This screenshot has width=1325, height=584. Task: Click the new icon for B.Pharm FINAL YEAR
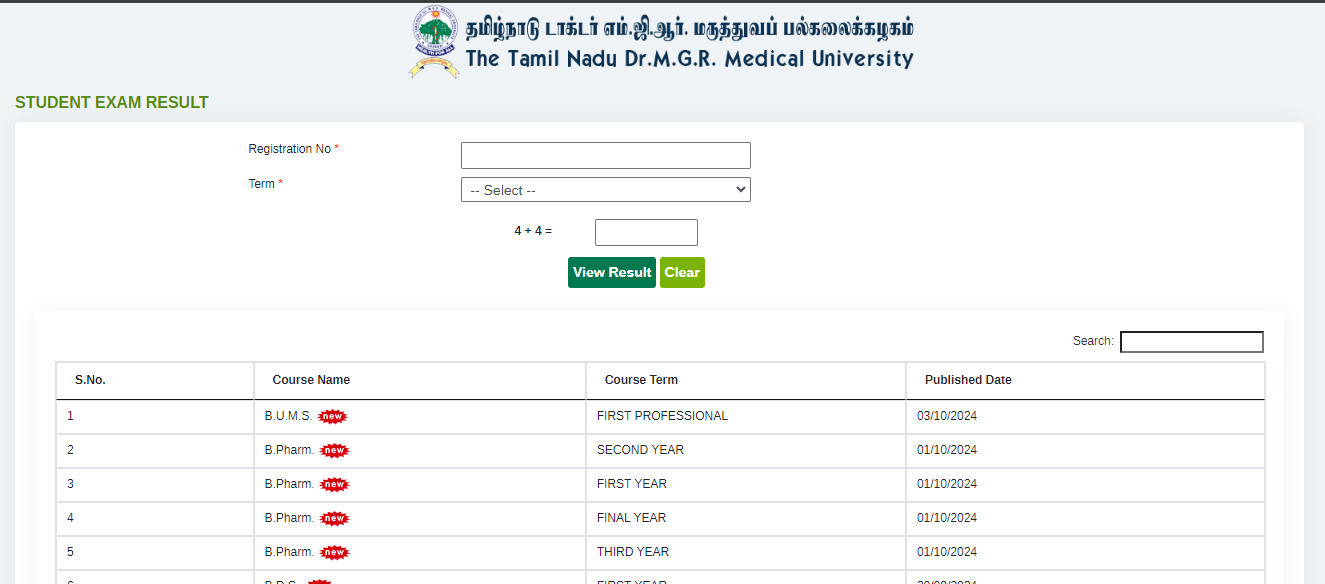click(x=335, y=518)
